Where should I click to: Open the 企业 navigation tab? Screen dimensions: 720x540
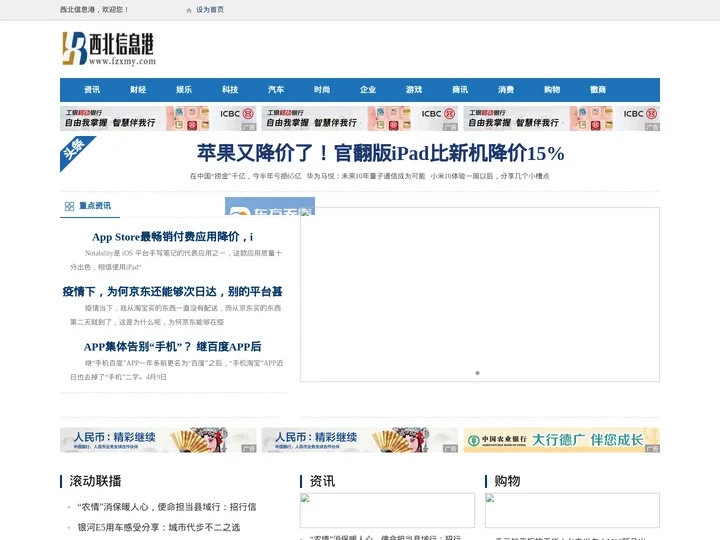pos(368,90)
